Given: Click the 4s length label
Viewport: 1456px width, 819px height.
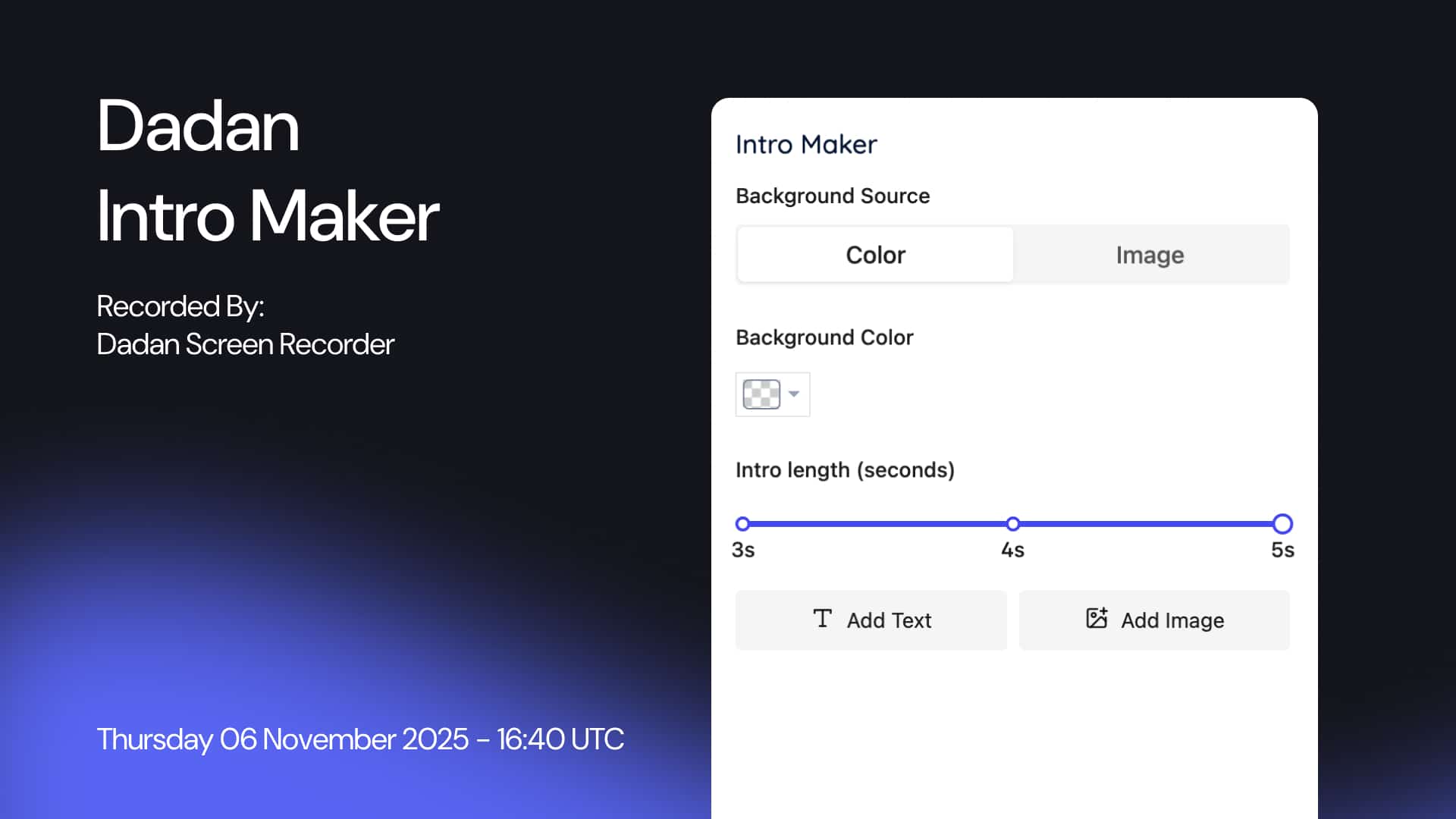Looking at the screenshot, I should [1012, 551].
